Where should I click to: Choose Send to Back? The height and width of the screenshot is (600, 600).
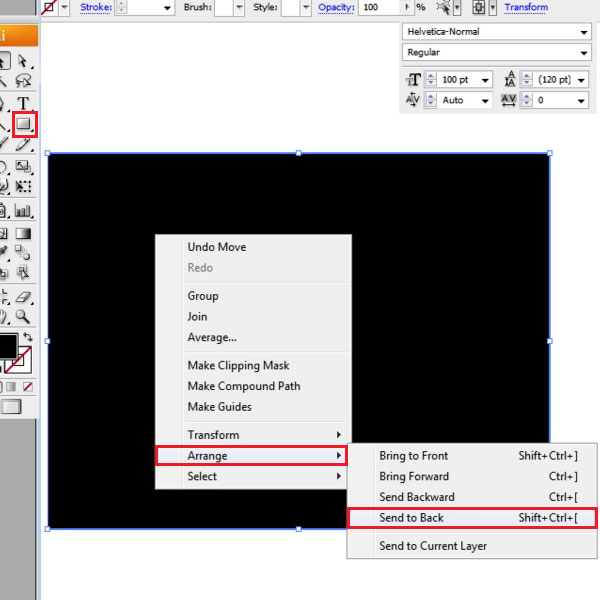472,518
